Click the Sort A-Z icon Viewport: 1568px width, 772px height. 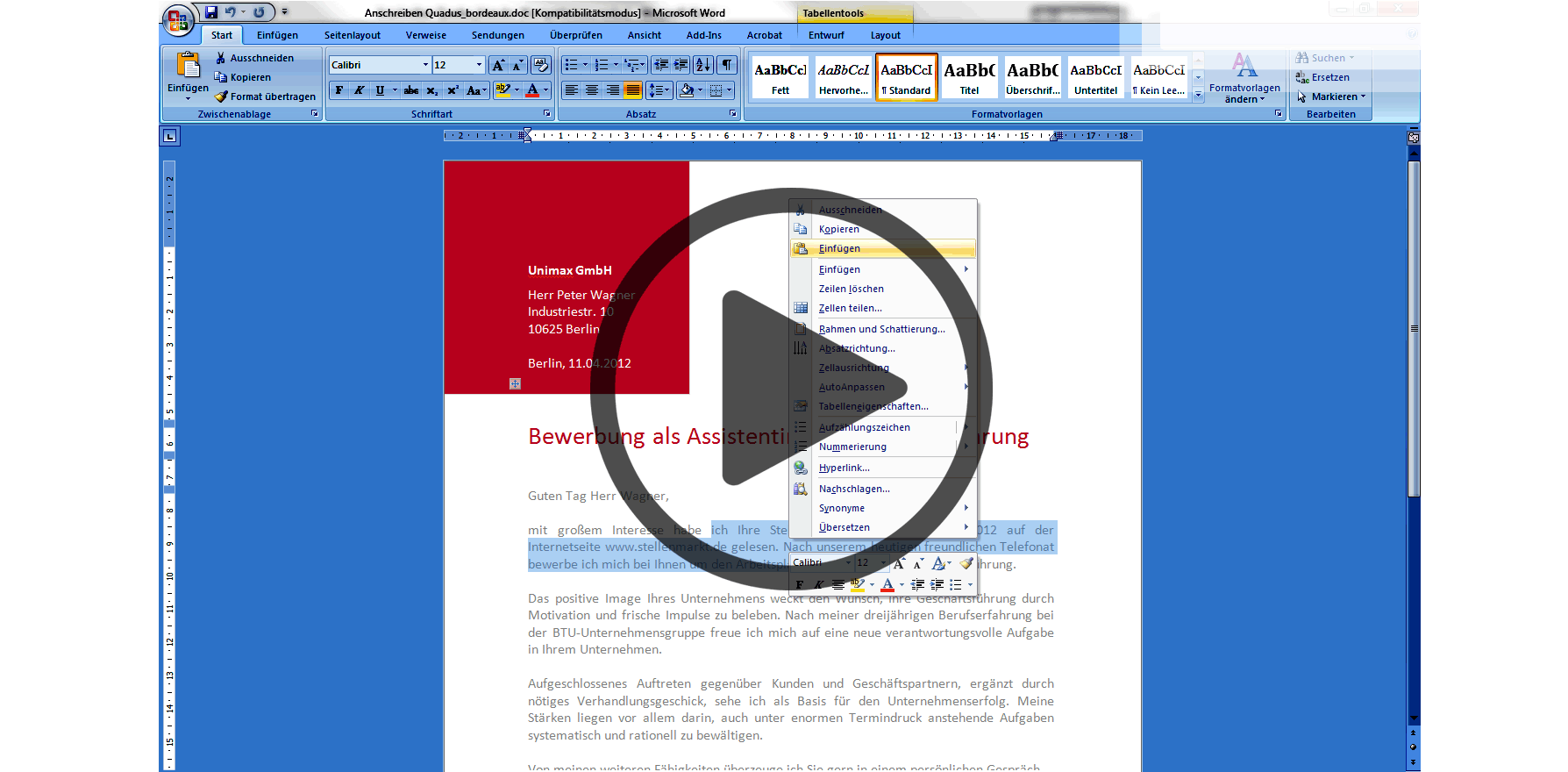click(702, 65)
